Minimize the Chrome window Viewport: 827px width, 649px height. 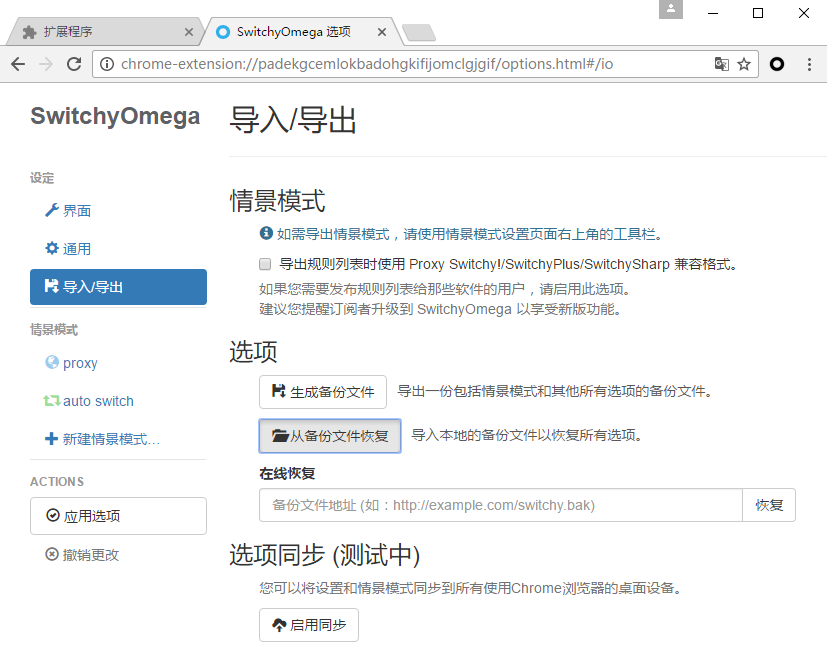(713, 13)
